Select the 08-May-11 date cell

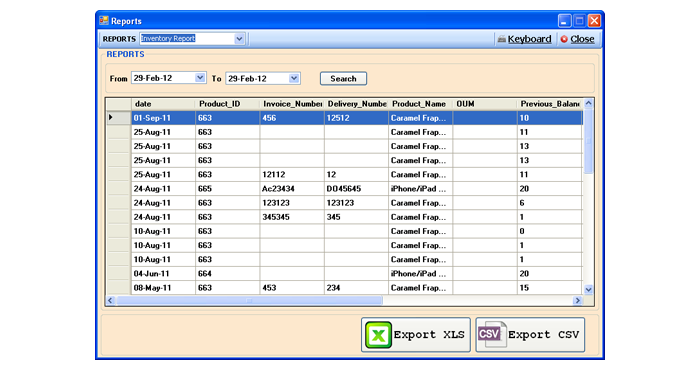[x=163, y=288]
